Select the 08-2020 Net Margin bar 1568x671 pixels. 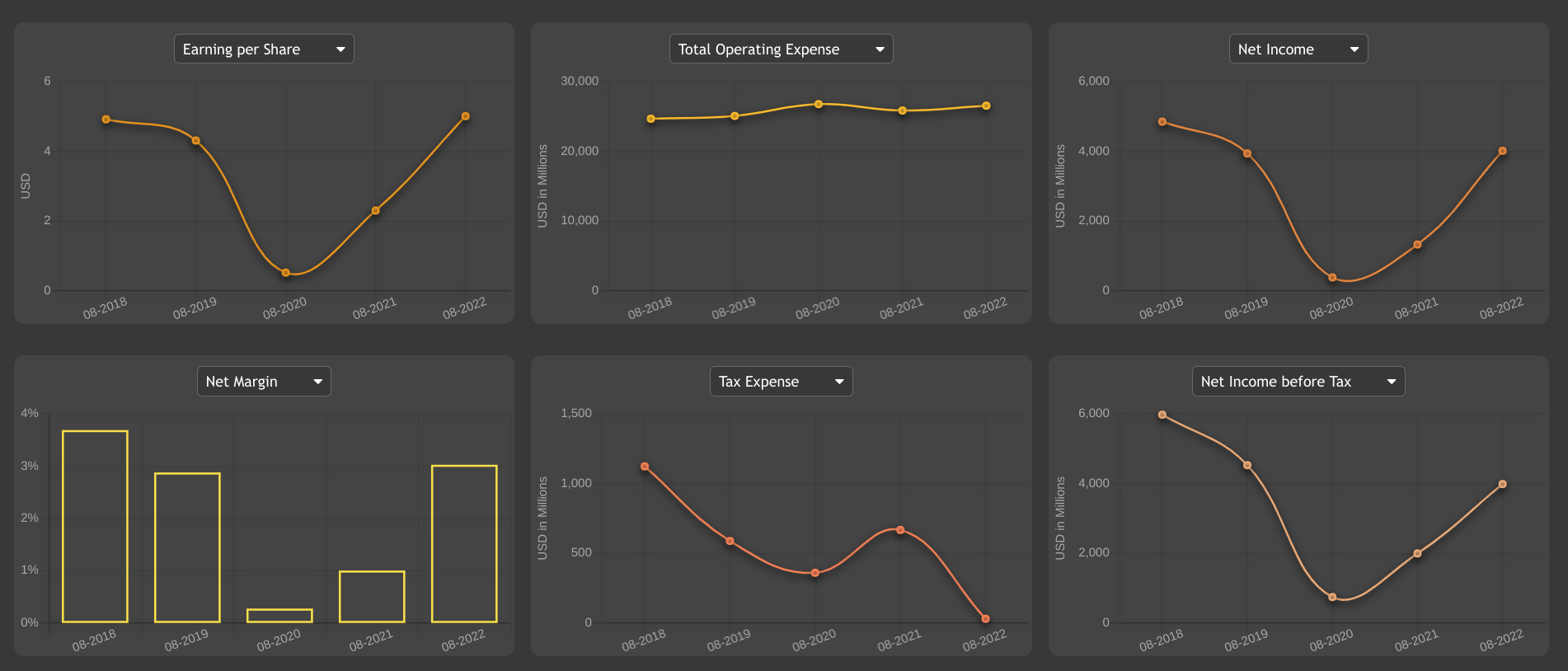(x=279, y=616)
